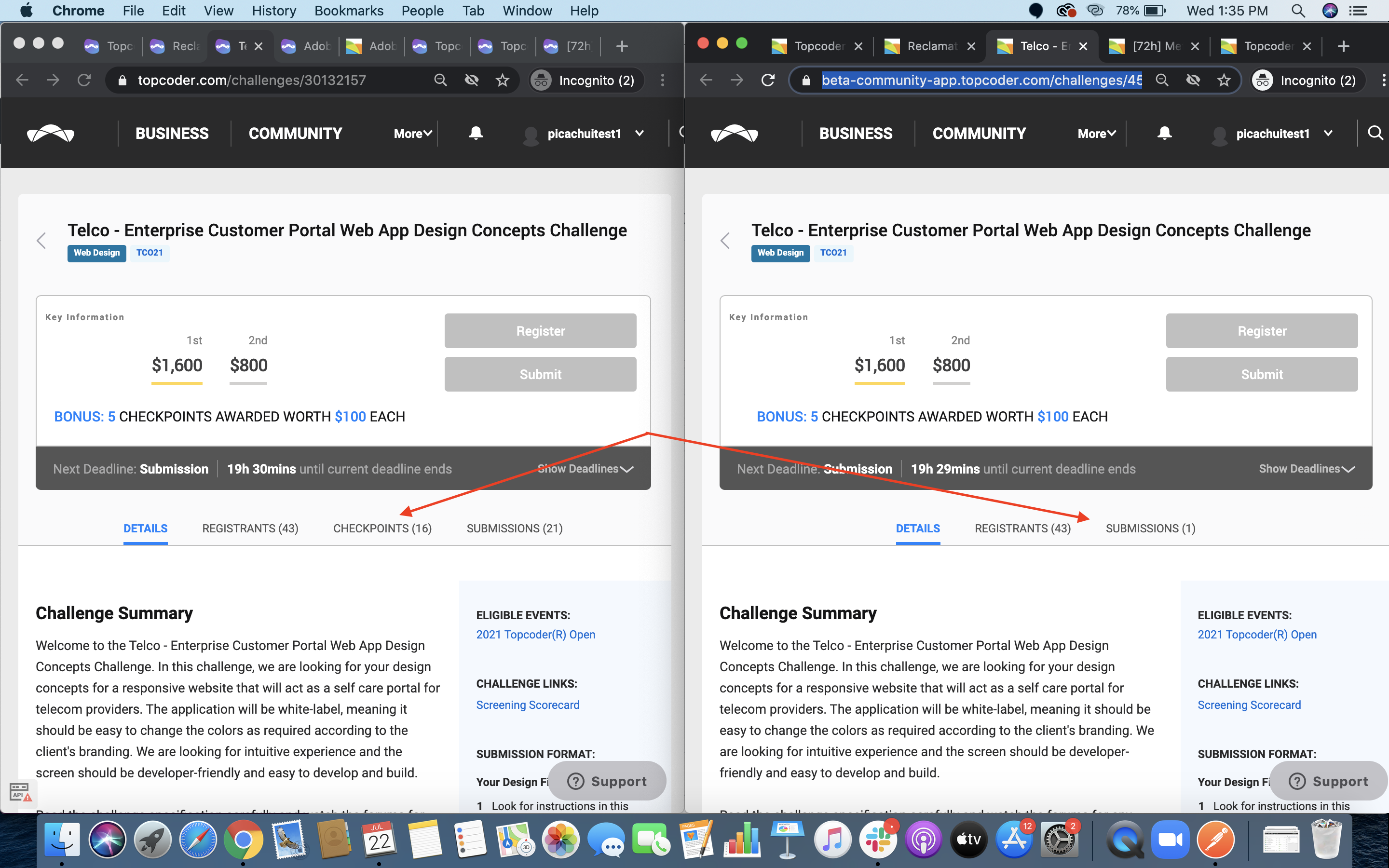
Task: Switch to Registrants (43) tab in left window
Action: point(250,528)
